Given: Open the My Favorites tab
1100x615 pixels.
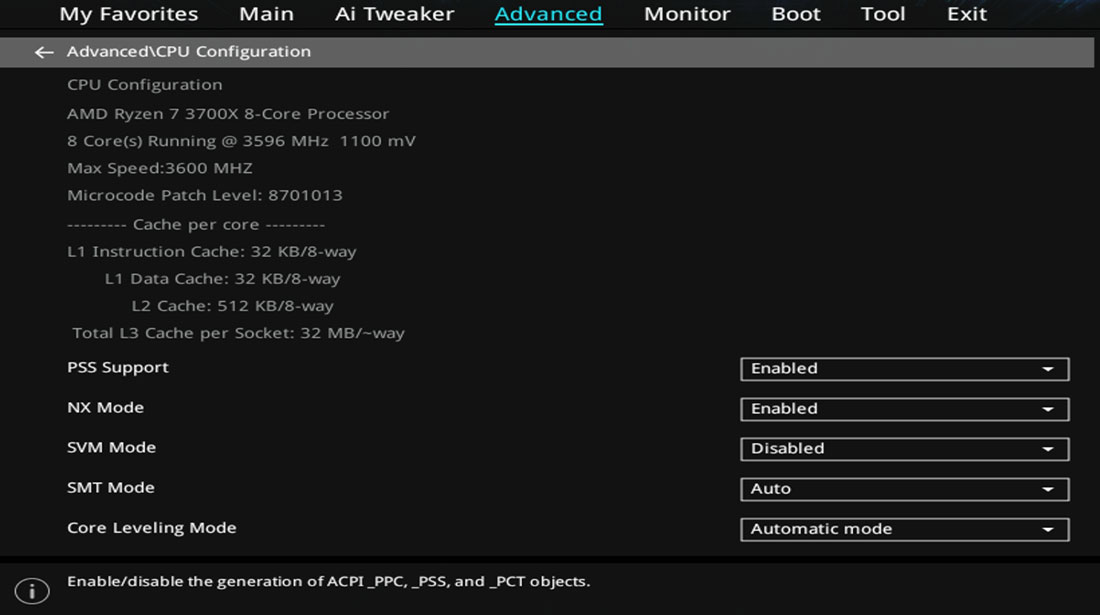Looking at the screenshot, I should pyautogui.click(x=129, y=14).
